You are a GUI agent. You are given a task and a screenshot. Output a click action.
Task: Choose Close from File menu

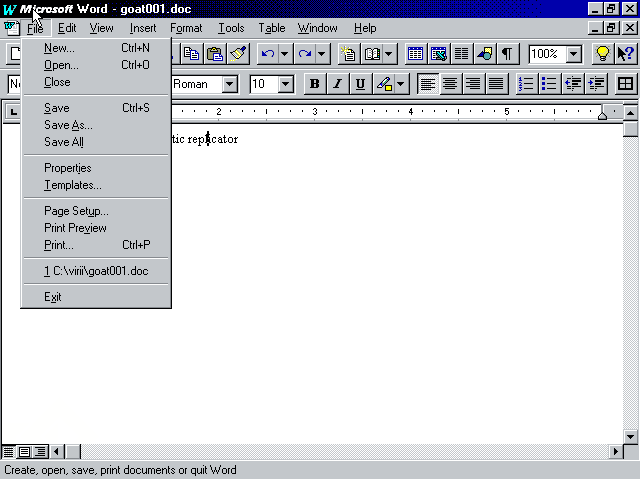click(96, 82)
